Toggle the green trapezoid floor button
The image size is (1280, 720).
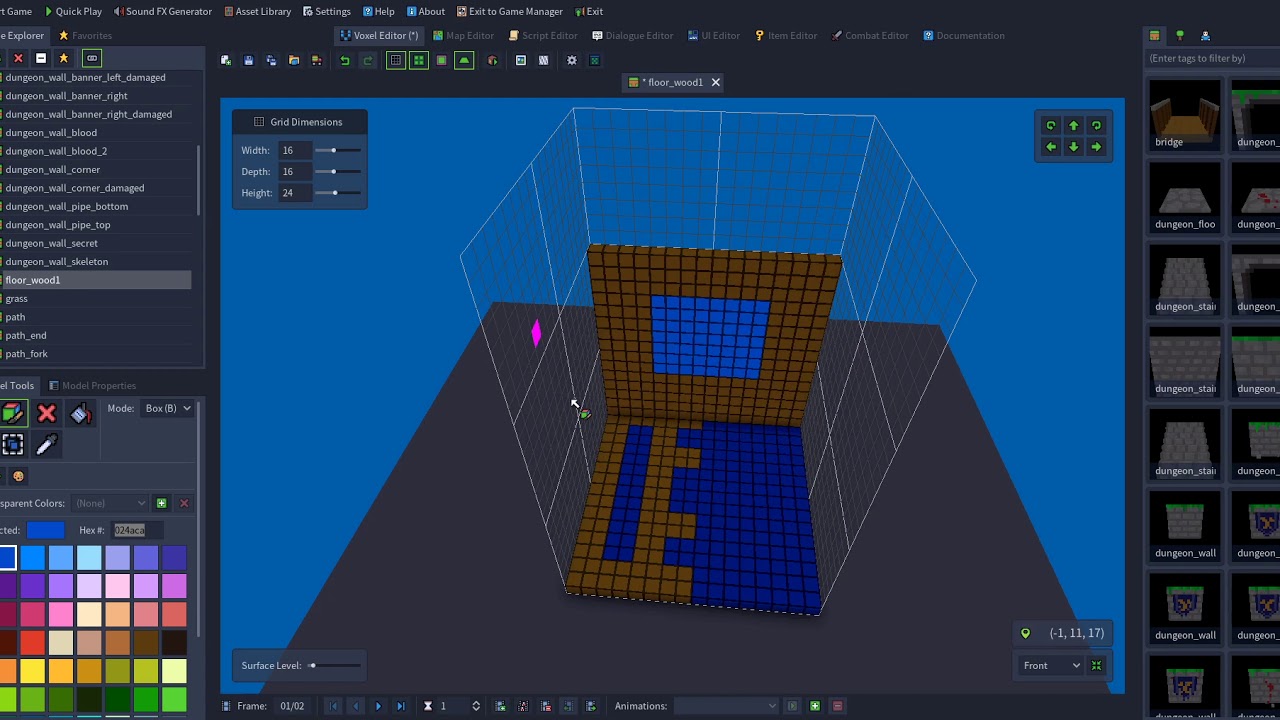(464, 60)
